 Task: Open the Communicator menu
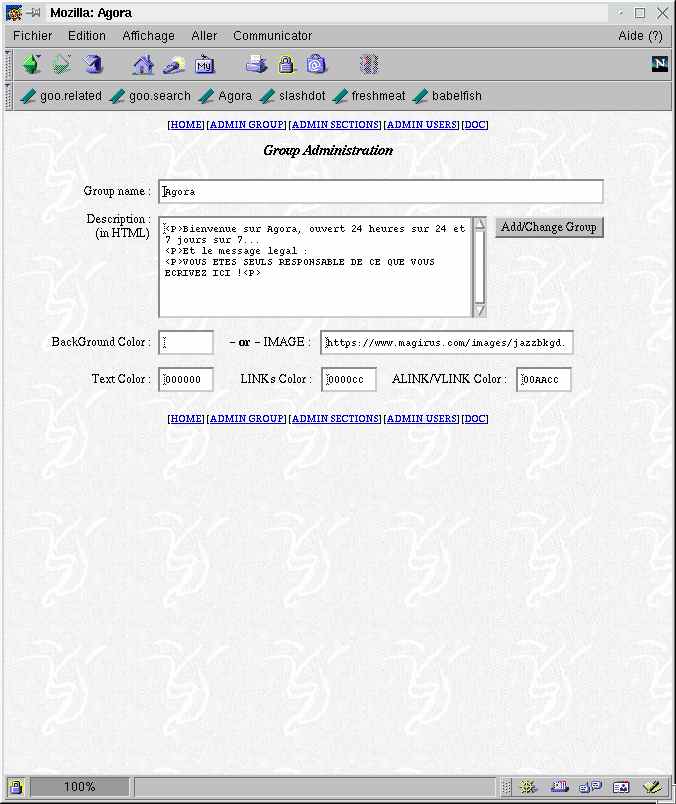(x=272, y=36)
